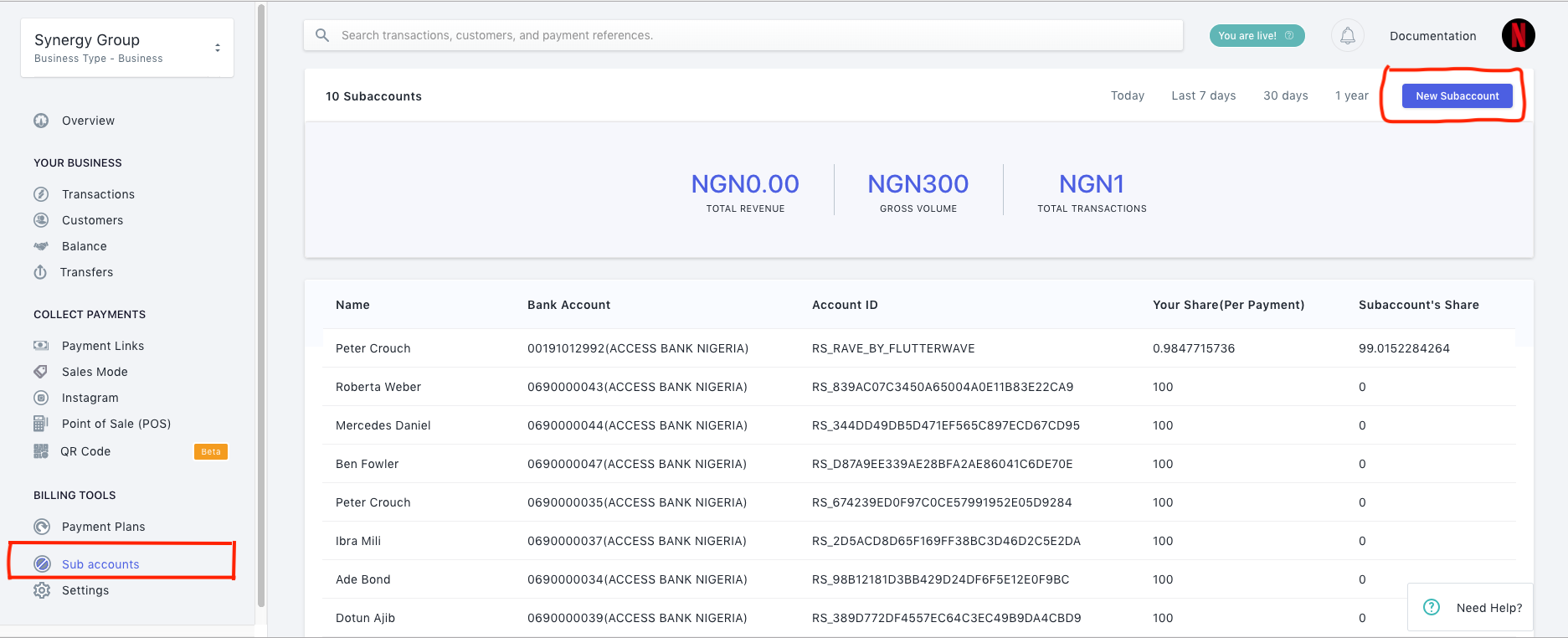This screenshot has width=1568, height=638.
Task: Click account ID RS_D87A9EE339AE28BFA2AE86041C6DE70E
Action: pyautogui.click(x=942, y=464)
